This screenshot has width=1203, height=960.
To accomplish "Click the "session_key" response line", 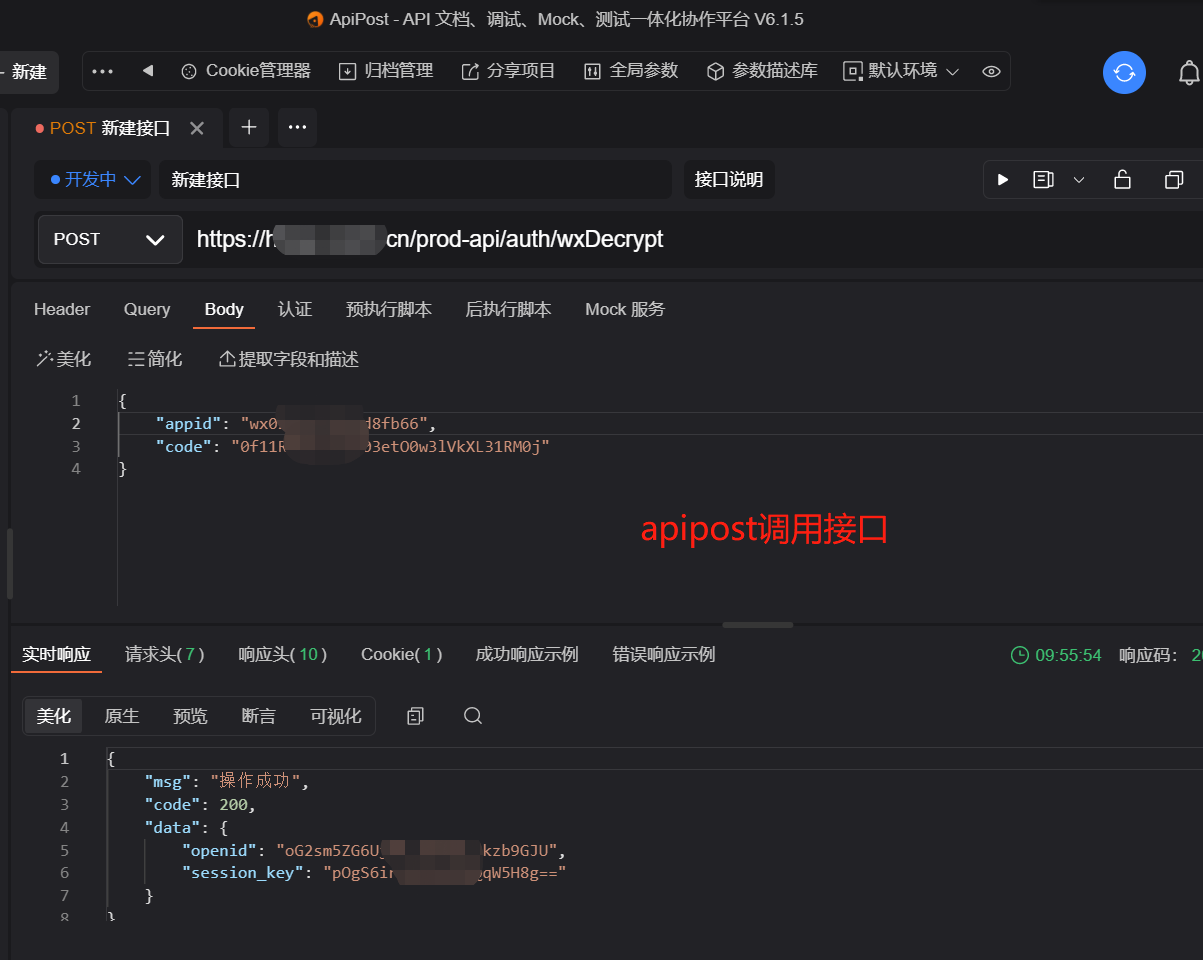I will point(374,873).
